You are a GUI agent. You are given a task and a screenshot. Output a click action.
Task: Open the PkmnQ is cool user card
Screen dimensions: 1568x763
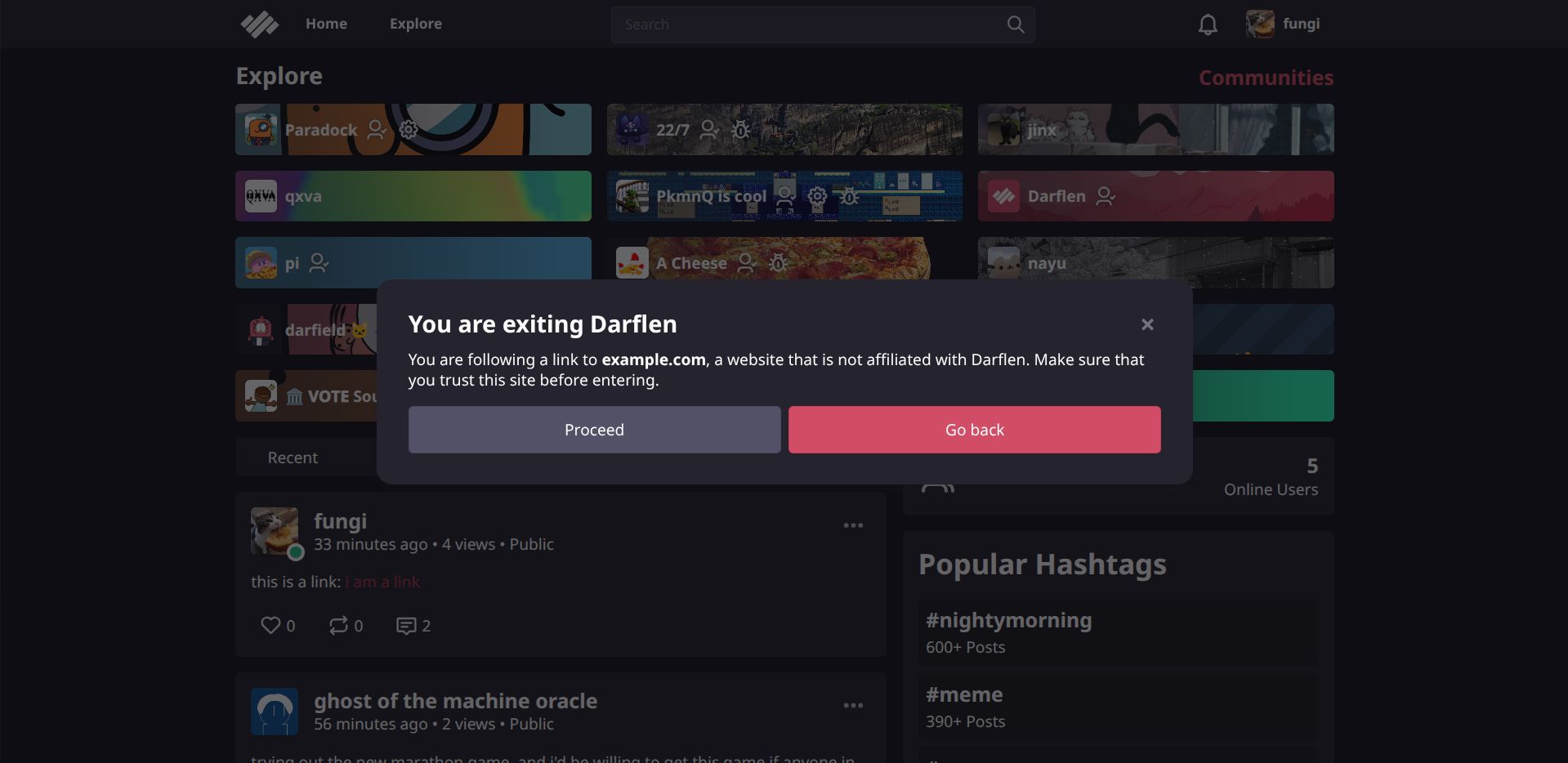(784, 196)
